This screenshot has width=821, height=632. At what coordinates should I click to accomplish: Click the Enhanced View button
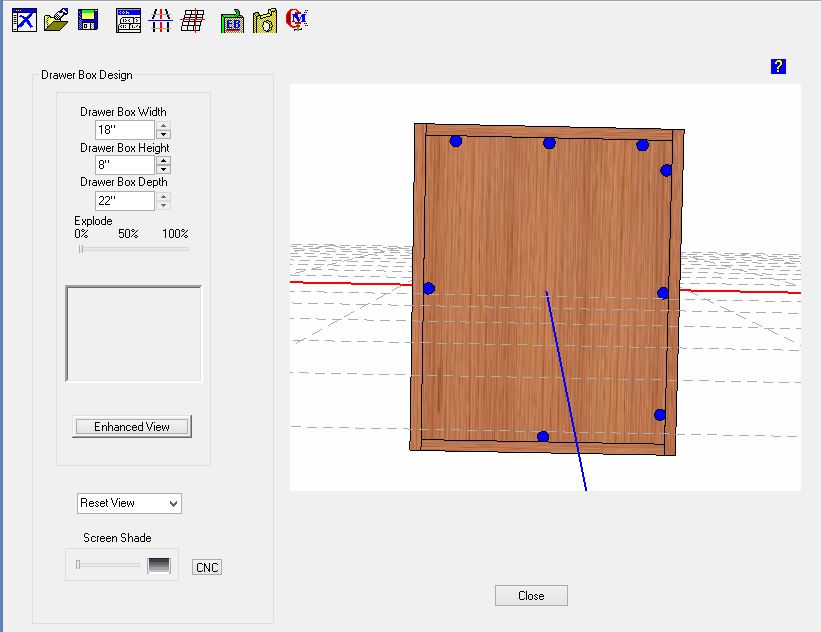click(132, 427)
